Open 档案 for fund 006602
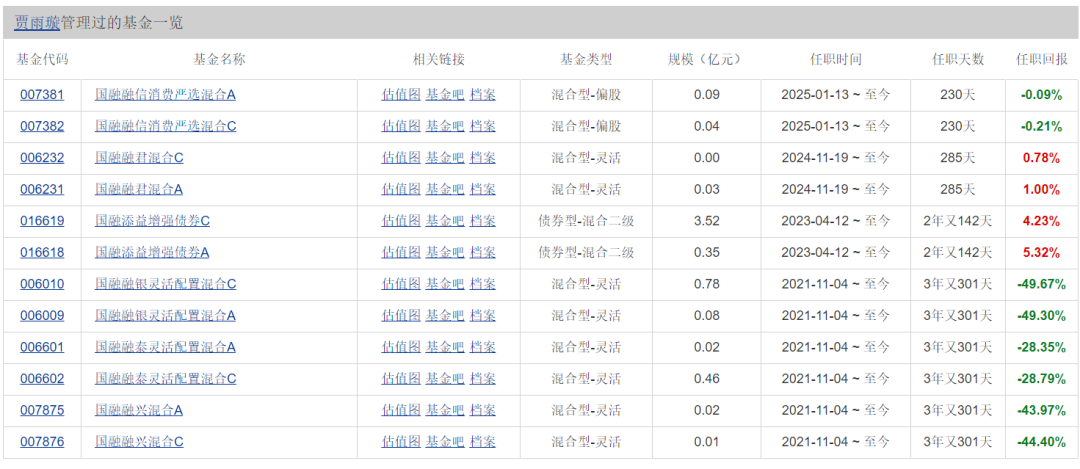Image resolution: width=1080 pixels, height=469 pixels. pyautogui.click(x=483, y=379)
